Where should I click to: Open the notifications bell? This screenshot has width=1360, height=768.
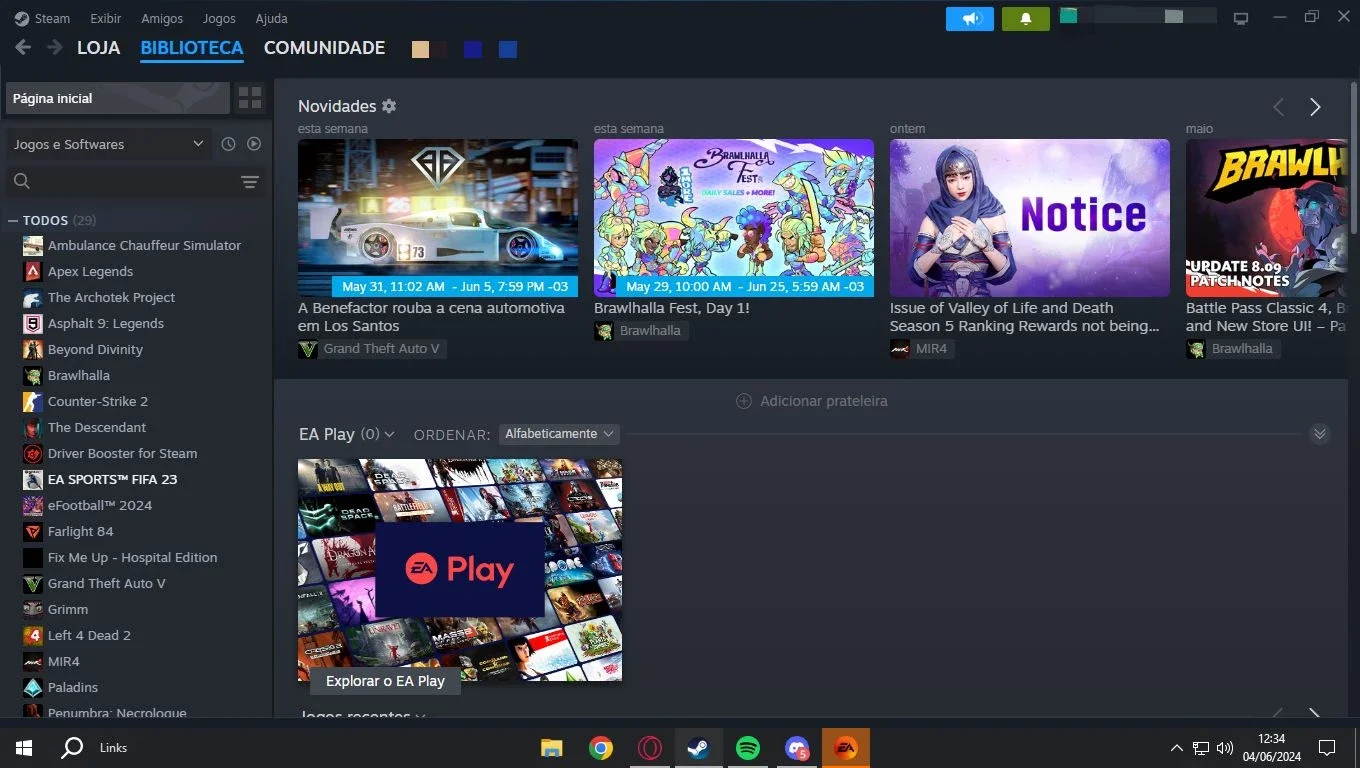click(1026, 19)
